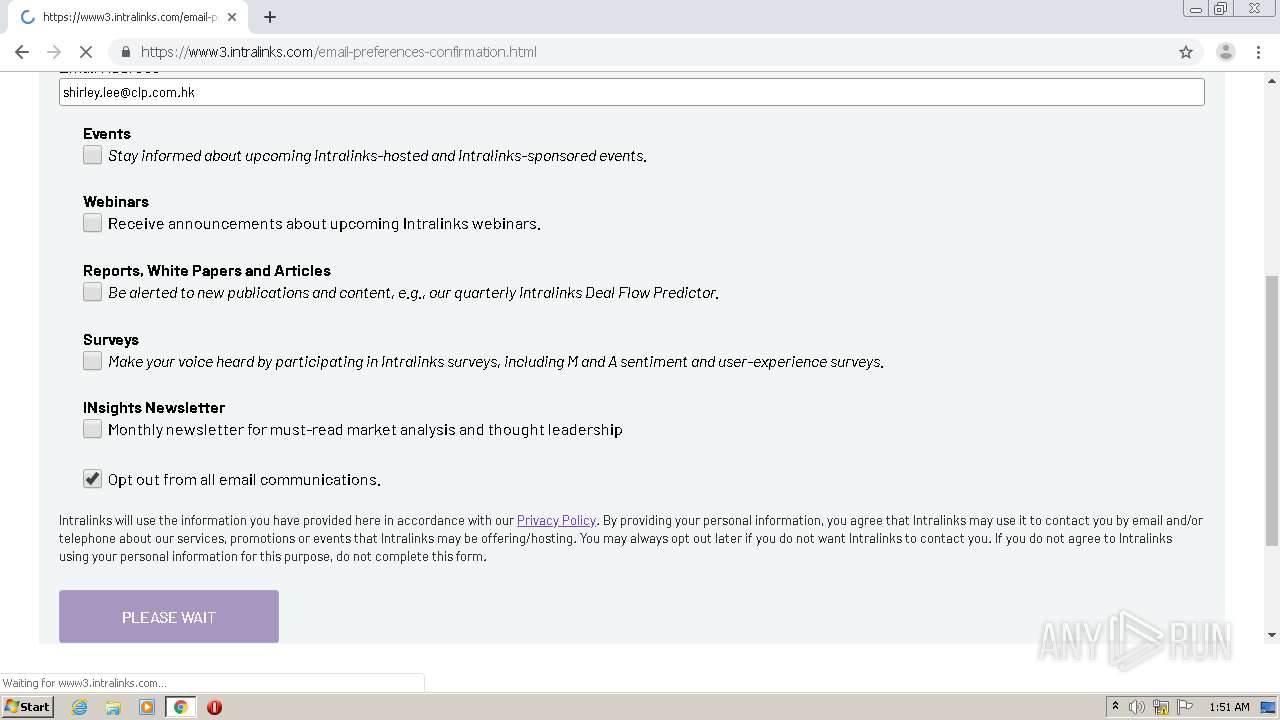The width and height of the screenshot is (1280, 720).
Task: Check the Surveys checkbox
Action: (92, 361)
